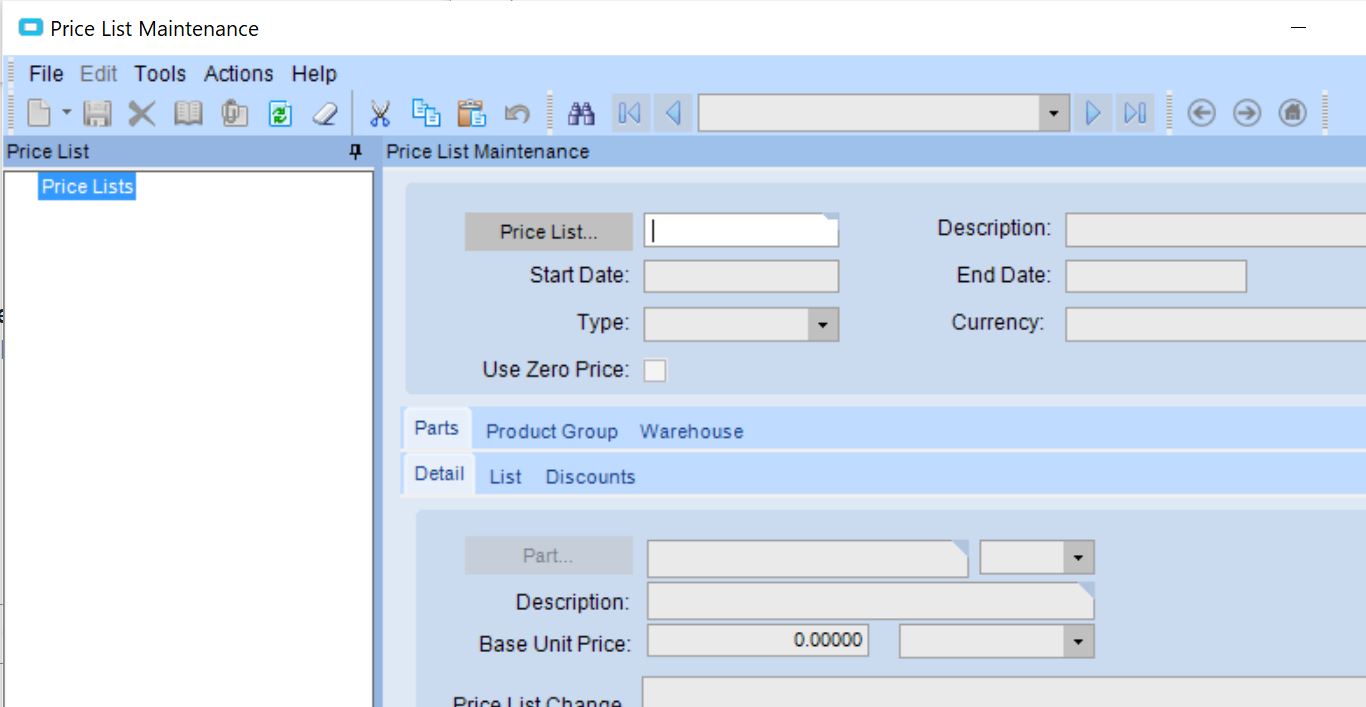Open the Tools menu
This screenshot has height=707, width=1366.
(160, 74)
